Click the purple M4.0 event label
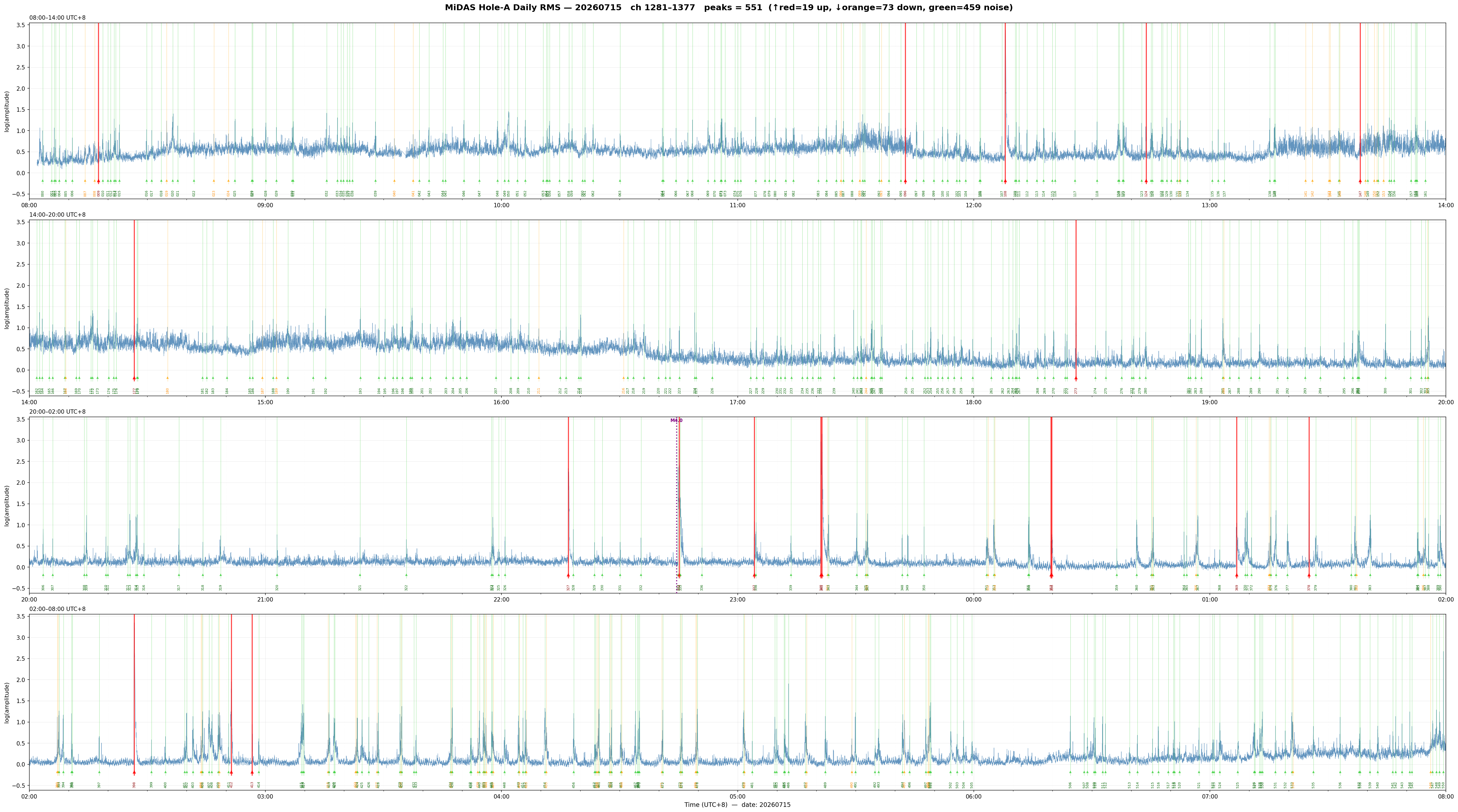This screenshot has height=812, width=1458. click(x=676, y=420)
